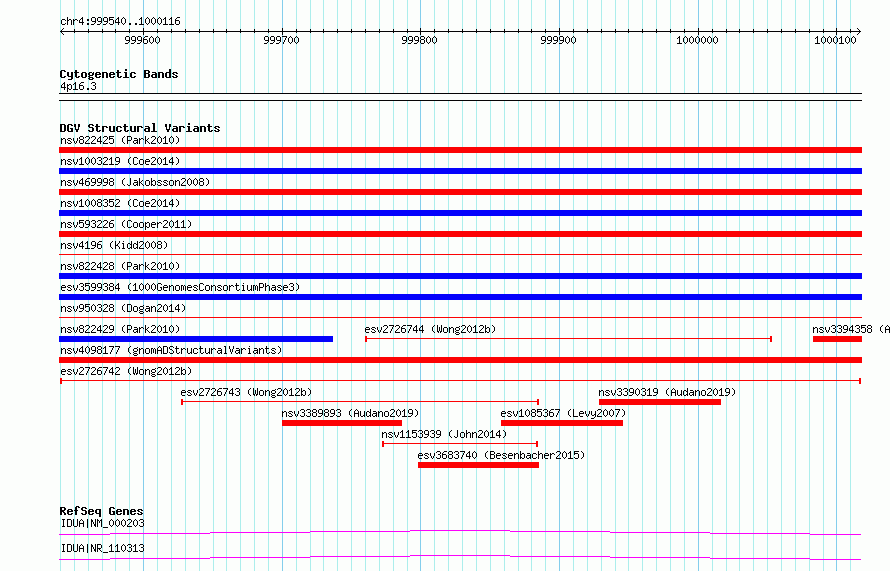Click the nsv469998 (Jakobsson2008) label

click(135, 182)
